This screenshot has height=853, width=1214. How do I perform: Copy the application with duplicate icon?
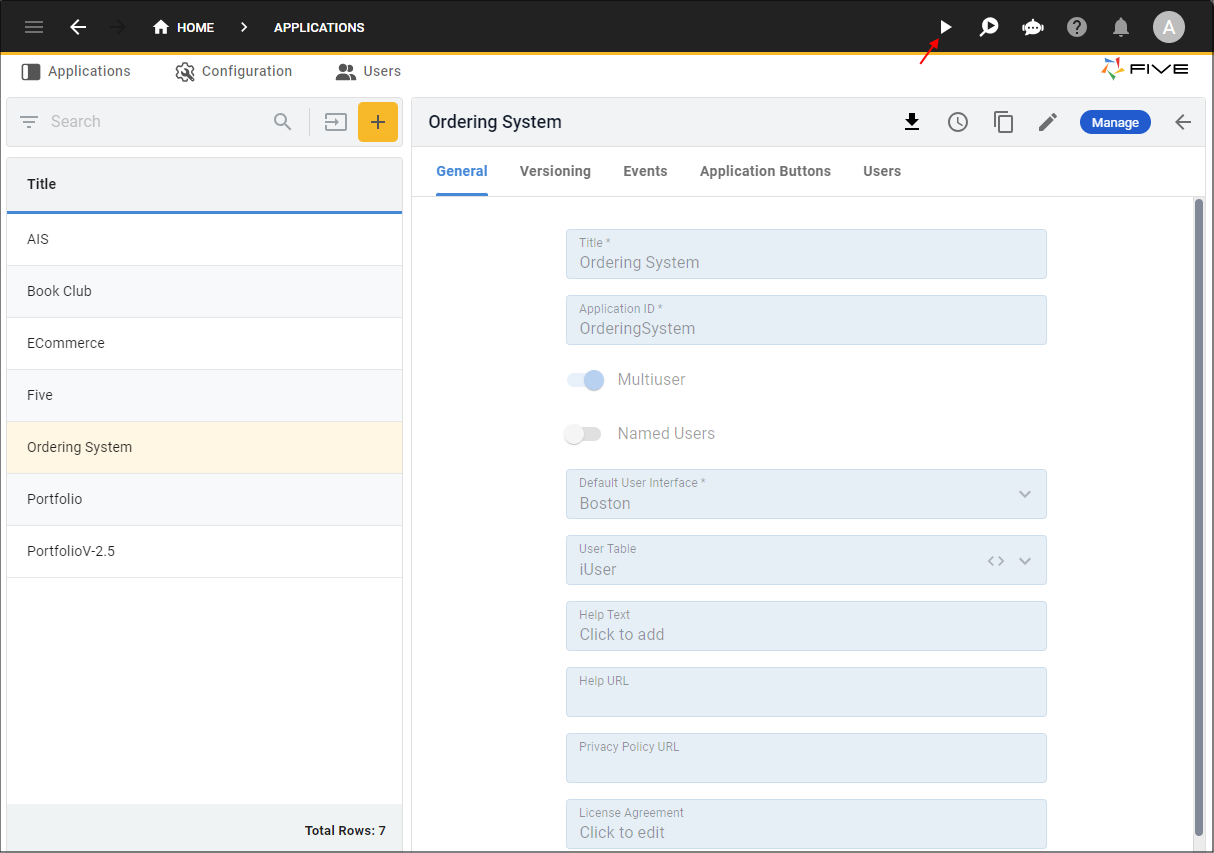tap(1003, 122)
